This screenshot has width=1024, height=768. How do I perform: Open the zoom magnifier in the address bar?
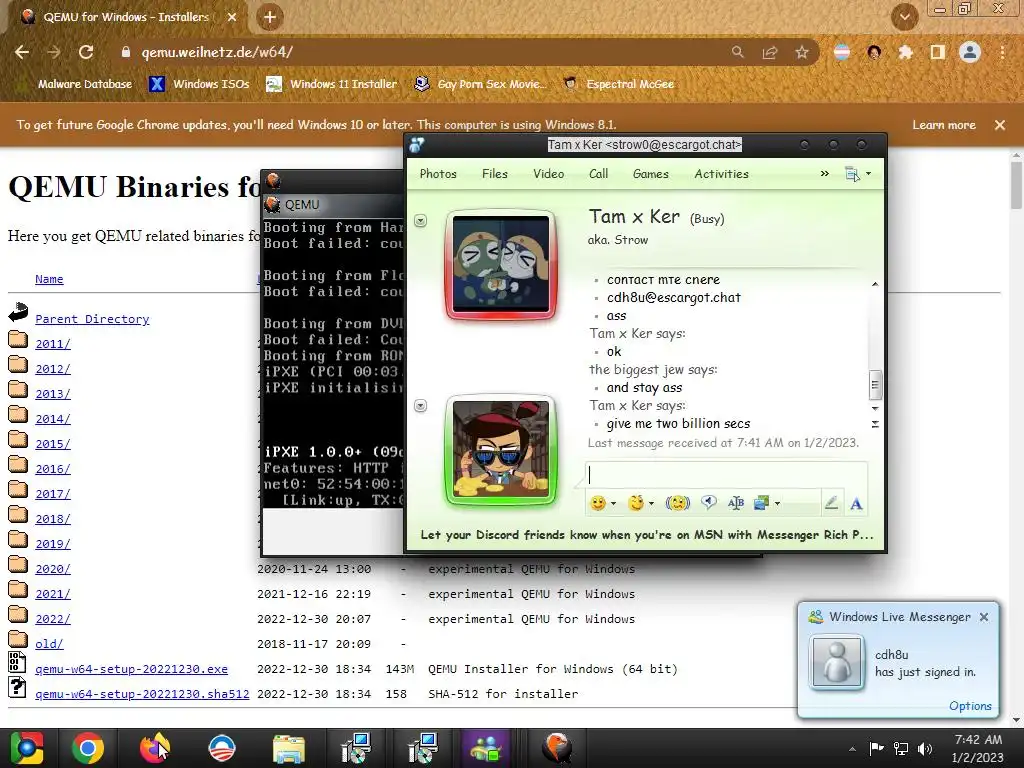(x=737, y=52)
